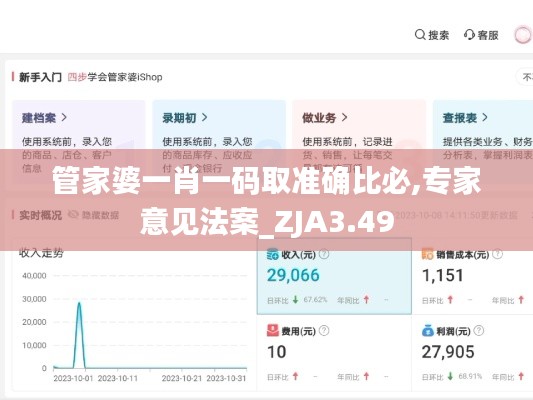Expand the 做业务 step chevron
The image size is (533, 400).
tap(344, 118)
